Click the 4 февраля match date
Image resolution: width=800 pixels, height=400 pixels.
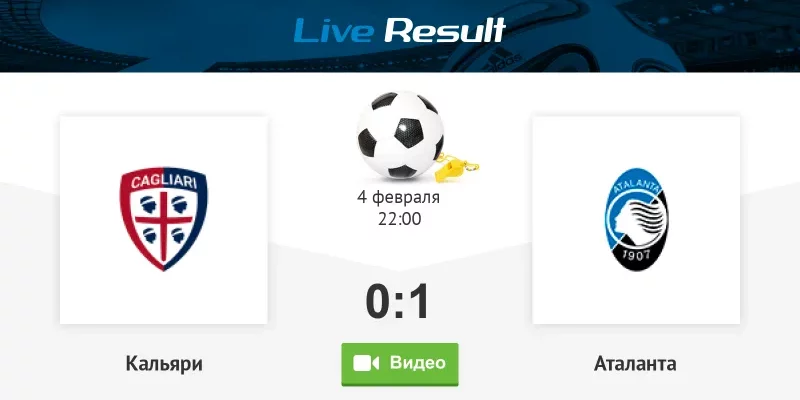(398, 198)
